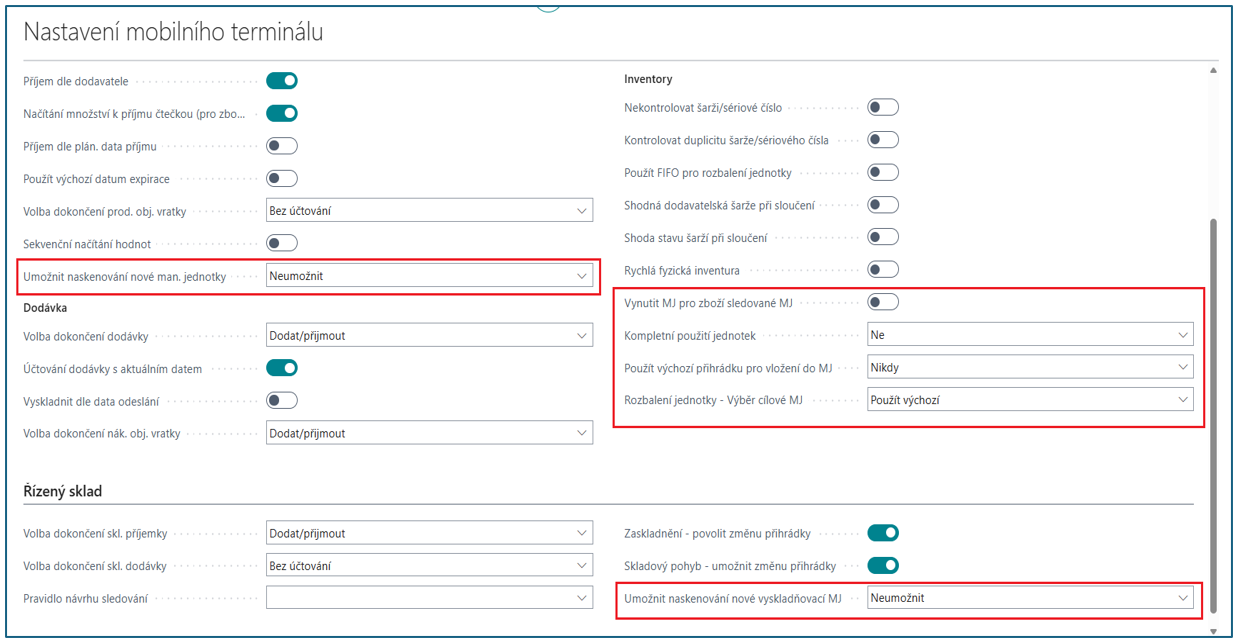Viewport: 1240px width, 642px height.
Task: Enable Použít výchozí datum expirace
Action: (282, 179)
